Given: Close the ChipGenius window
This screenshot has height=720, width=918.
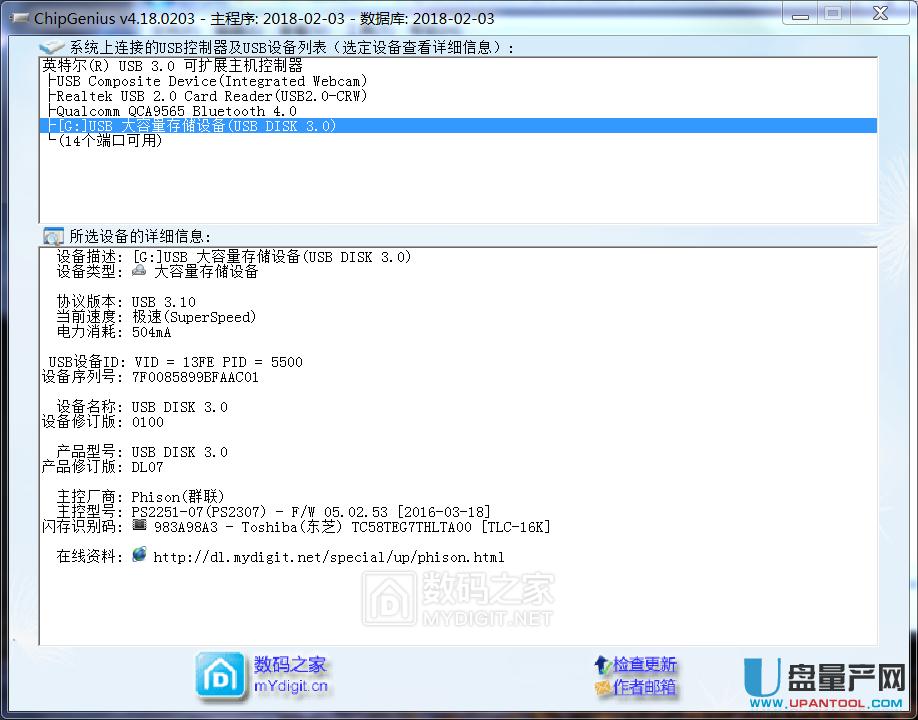Looking at the screenshot, I should [877, 14].
